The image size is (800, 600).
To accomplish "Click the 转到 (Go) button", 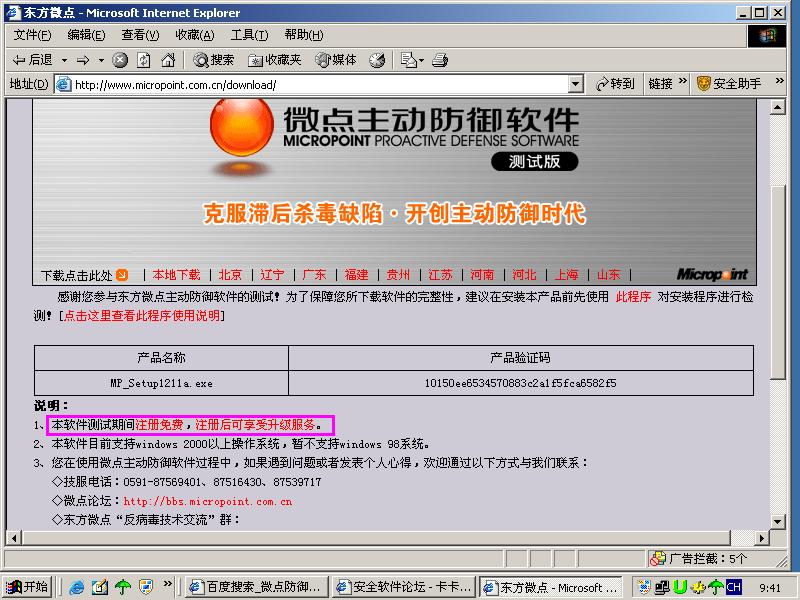I will tap(615, 84).
